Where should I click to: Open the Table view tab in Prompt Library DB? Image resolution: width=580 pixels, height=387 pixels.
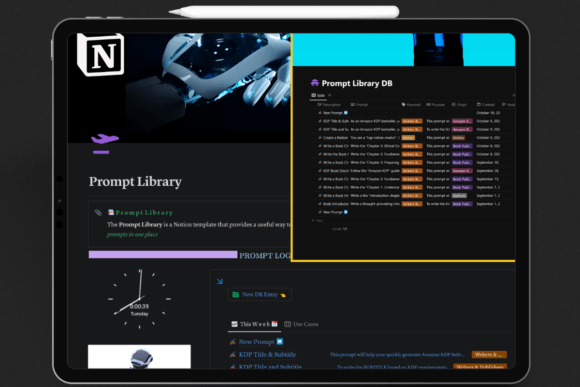(318, 95)
